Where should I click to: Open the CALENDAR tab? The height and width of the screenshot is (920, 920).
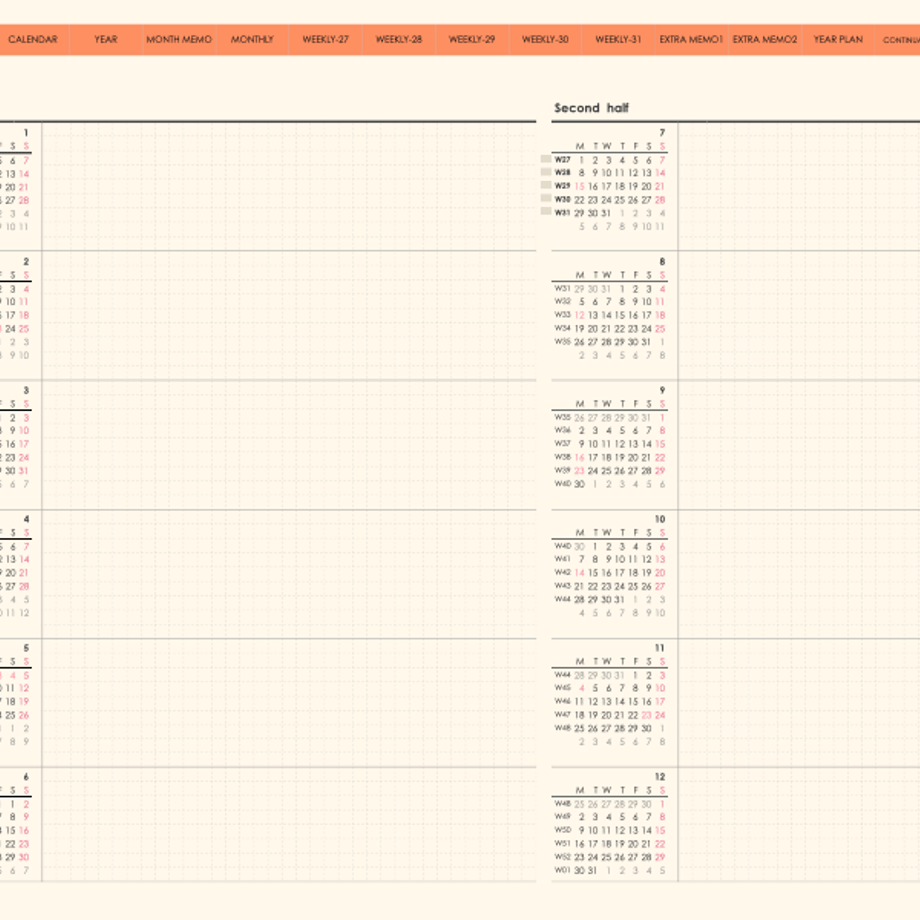click(x=33, y=39)
